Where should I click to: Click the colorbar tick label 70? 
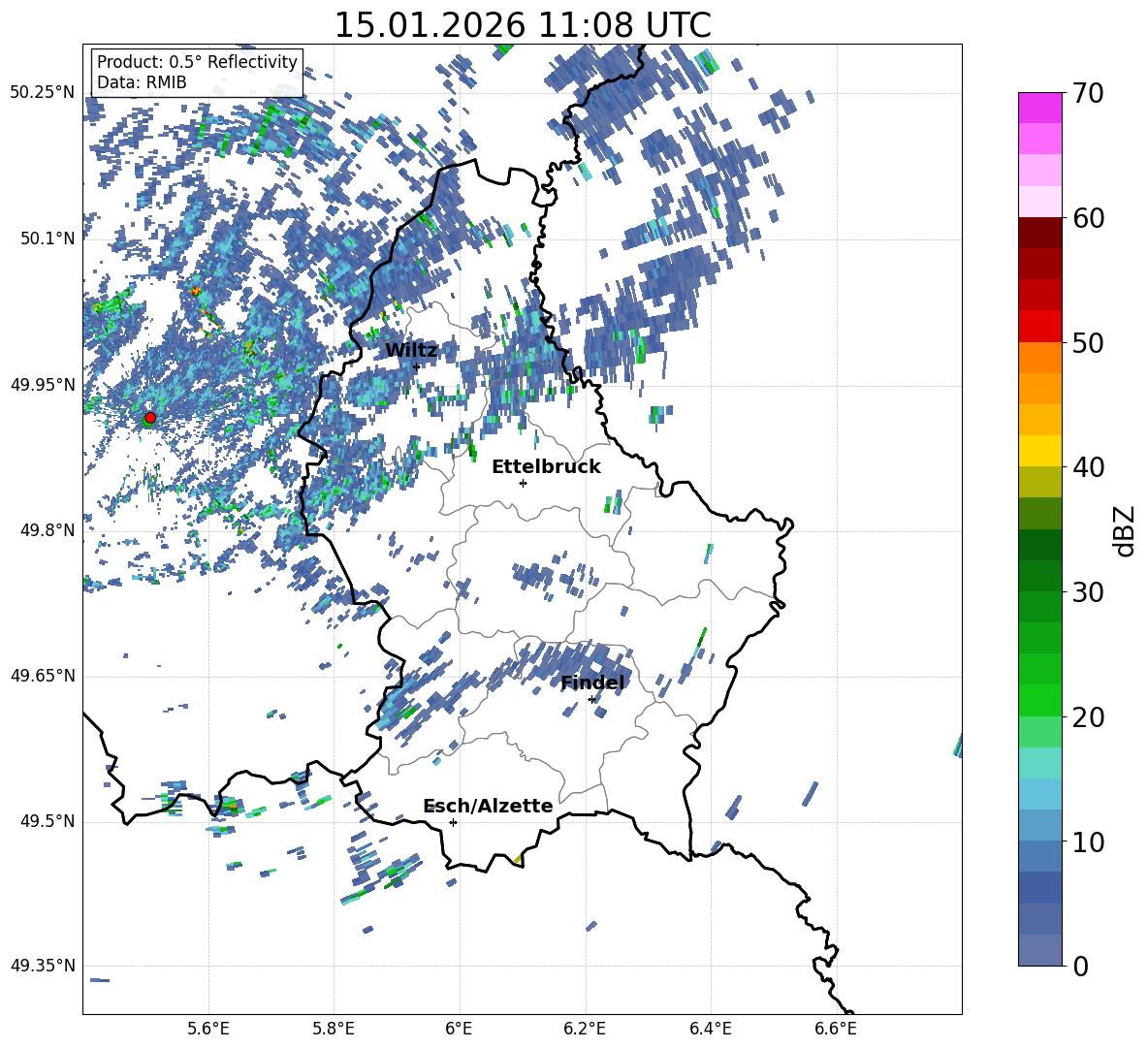[x=1088, y=94]
